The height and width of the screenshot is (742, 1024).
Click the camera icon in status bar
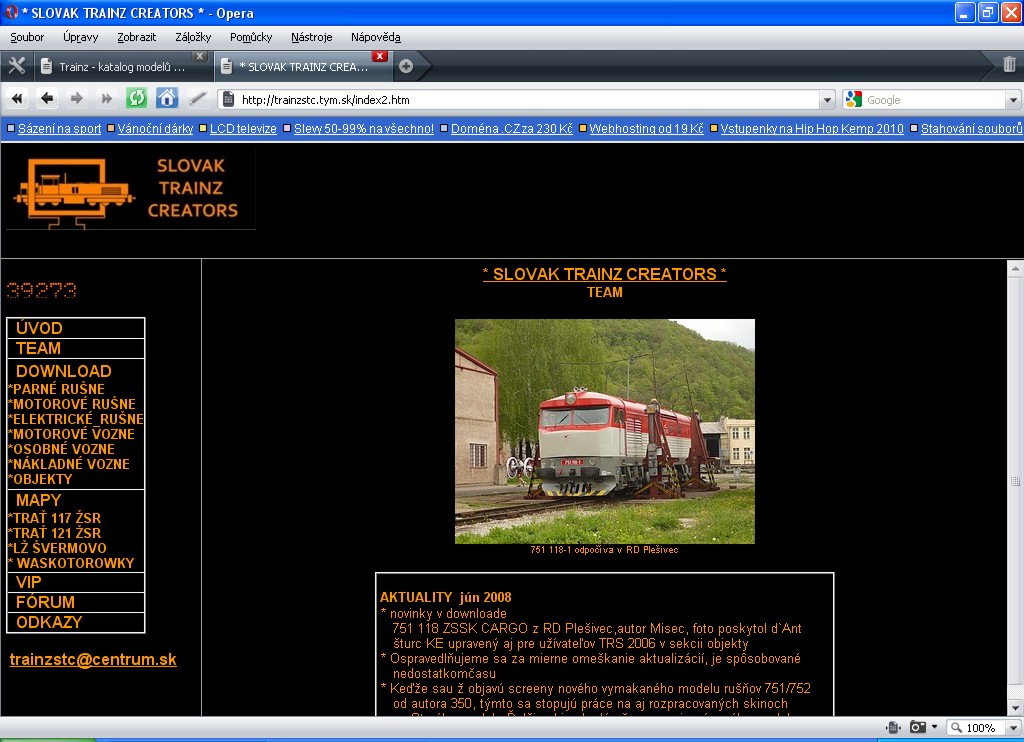tap(918, 728)
